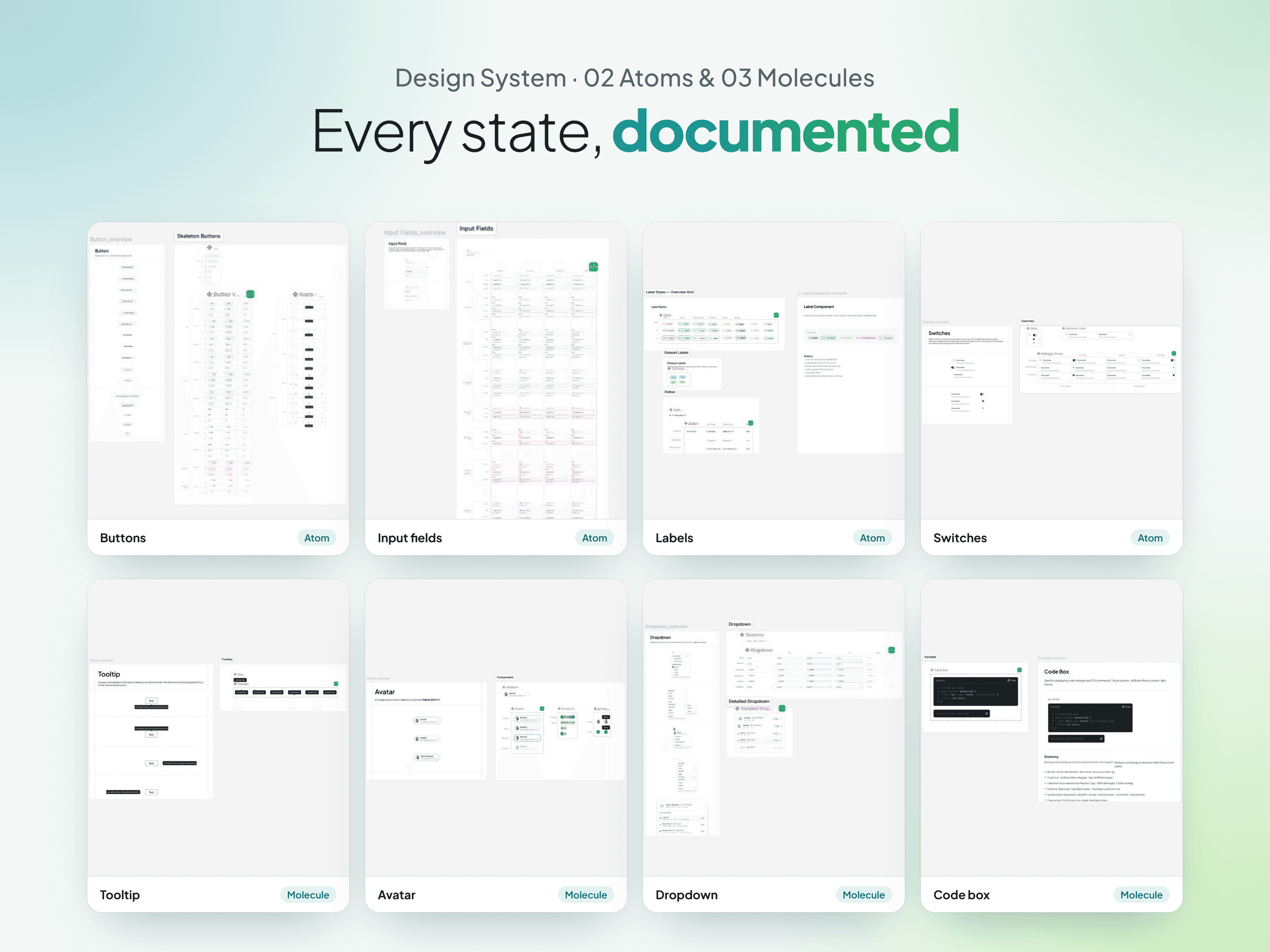Click the 'Design System · 02 Atoms & 03 Molecules' subtitle
1270x952 pixels.
click(x=635, y=78)
